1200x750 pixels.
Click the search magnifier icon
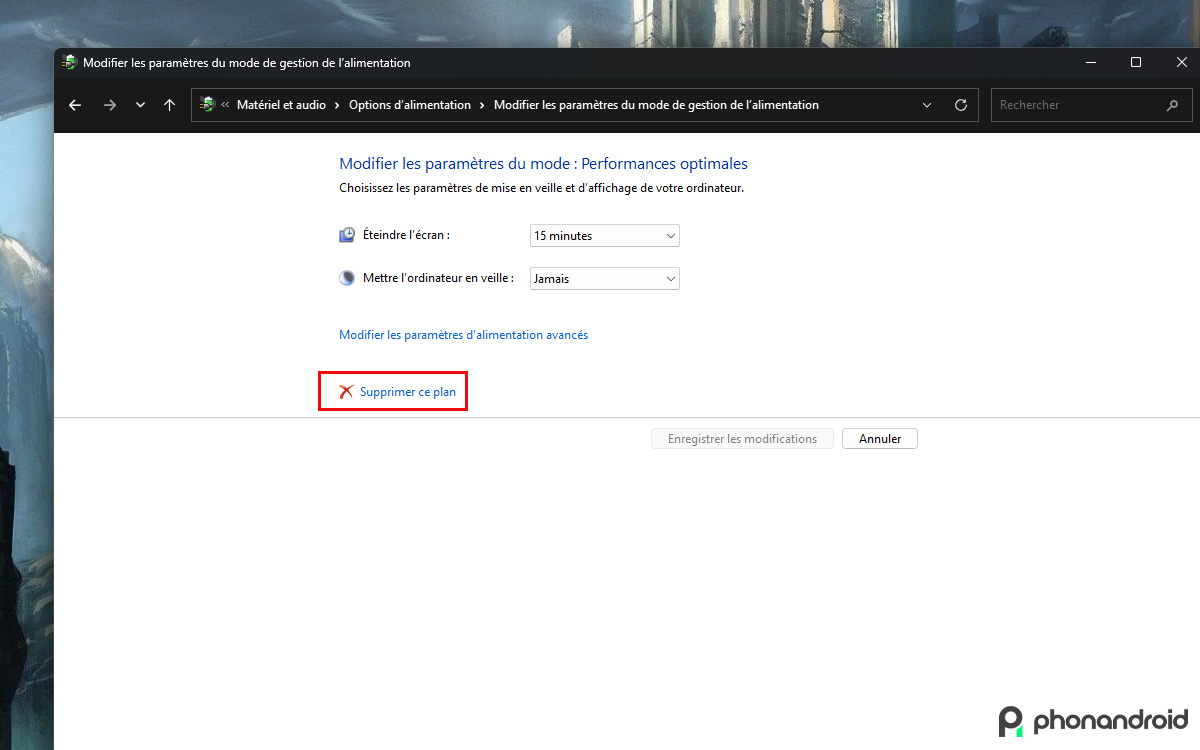pyautogui.click(x=1173, y=104)
